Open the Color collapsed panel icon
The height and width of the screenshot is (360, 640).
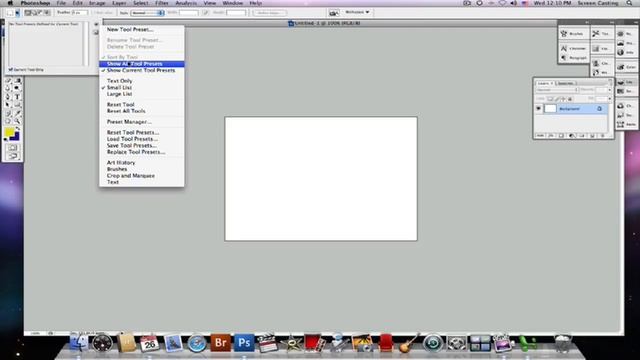coord(620,67)
